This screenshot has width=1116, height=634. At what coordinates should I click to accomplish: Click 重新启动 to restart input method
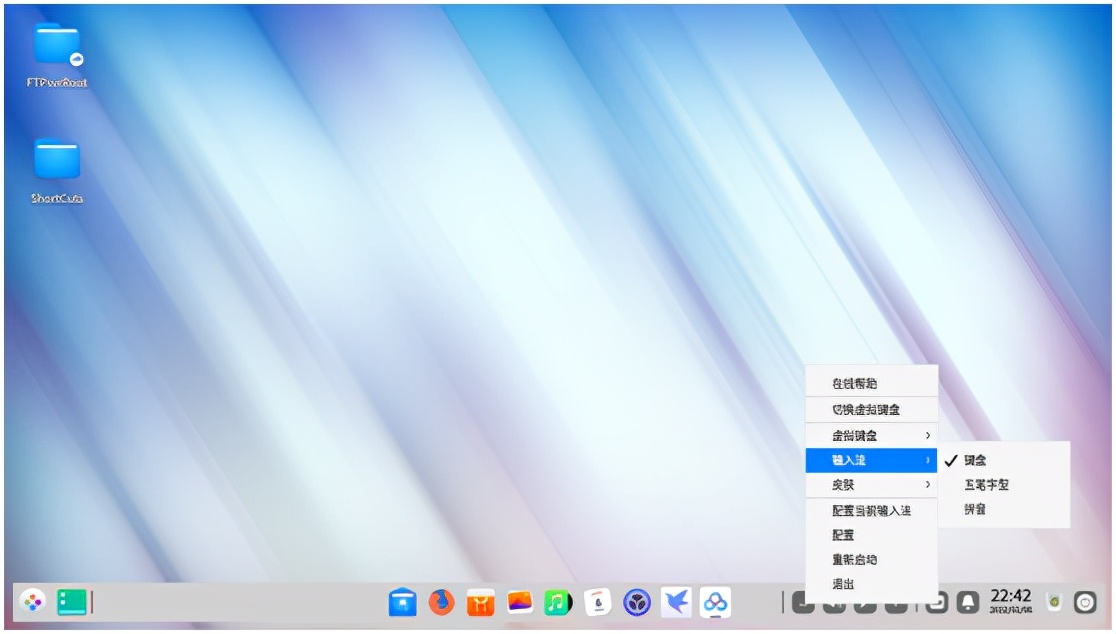click(854, 560)
